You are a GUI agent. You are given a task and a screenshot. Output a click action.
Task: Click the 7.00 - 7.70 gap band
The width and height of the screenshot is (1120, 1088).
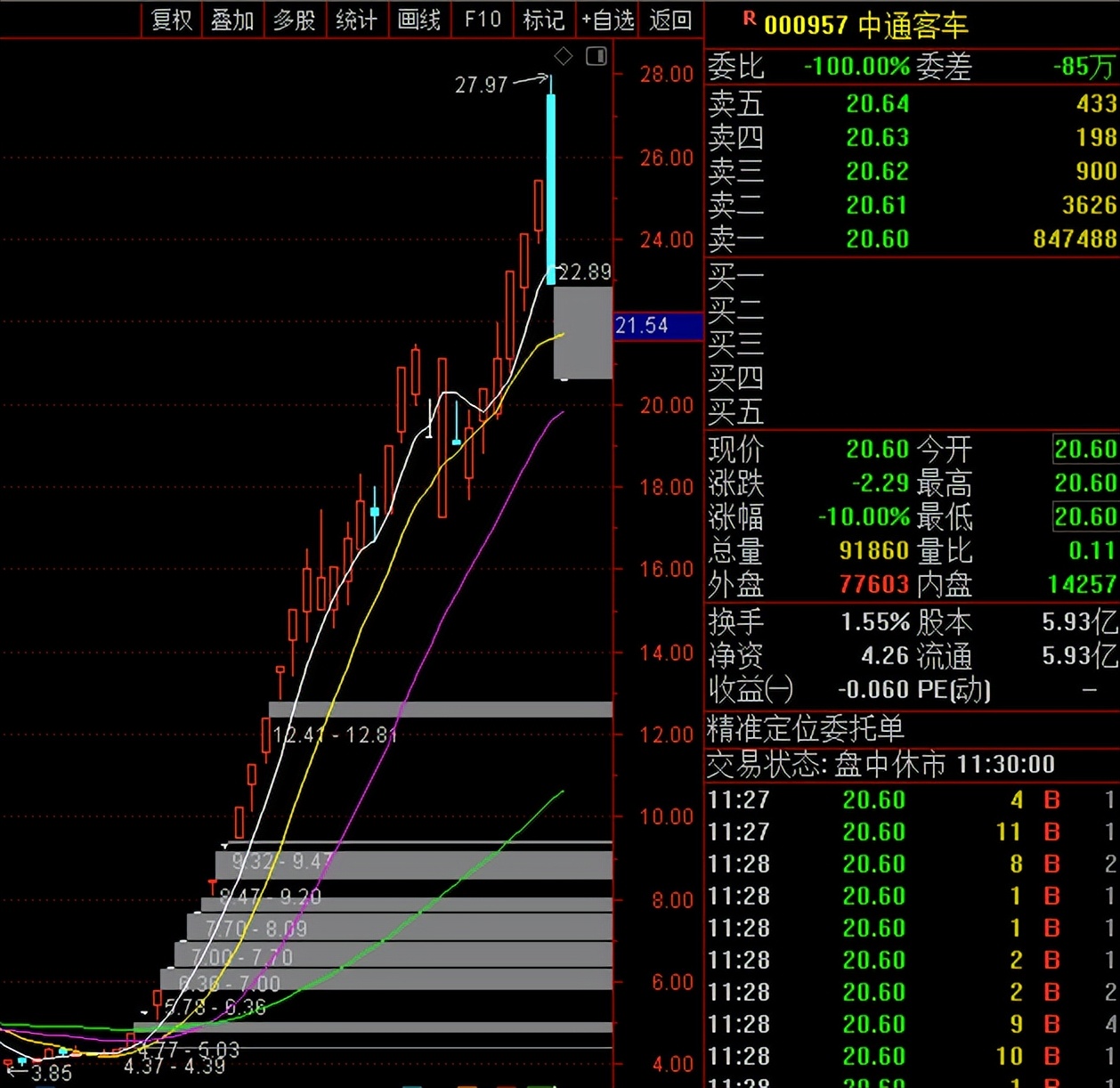coord(242,958)
